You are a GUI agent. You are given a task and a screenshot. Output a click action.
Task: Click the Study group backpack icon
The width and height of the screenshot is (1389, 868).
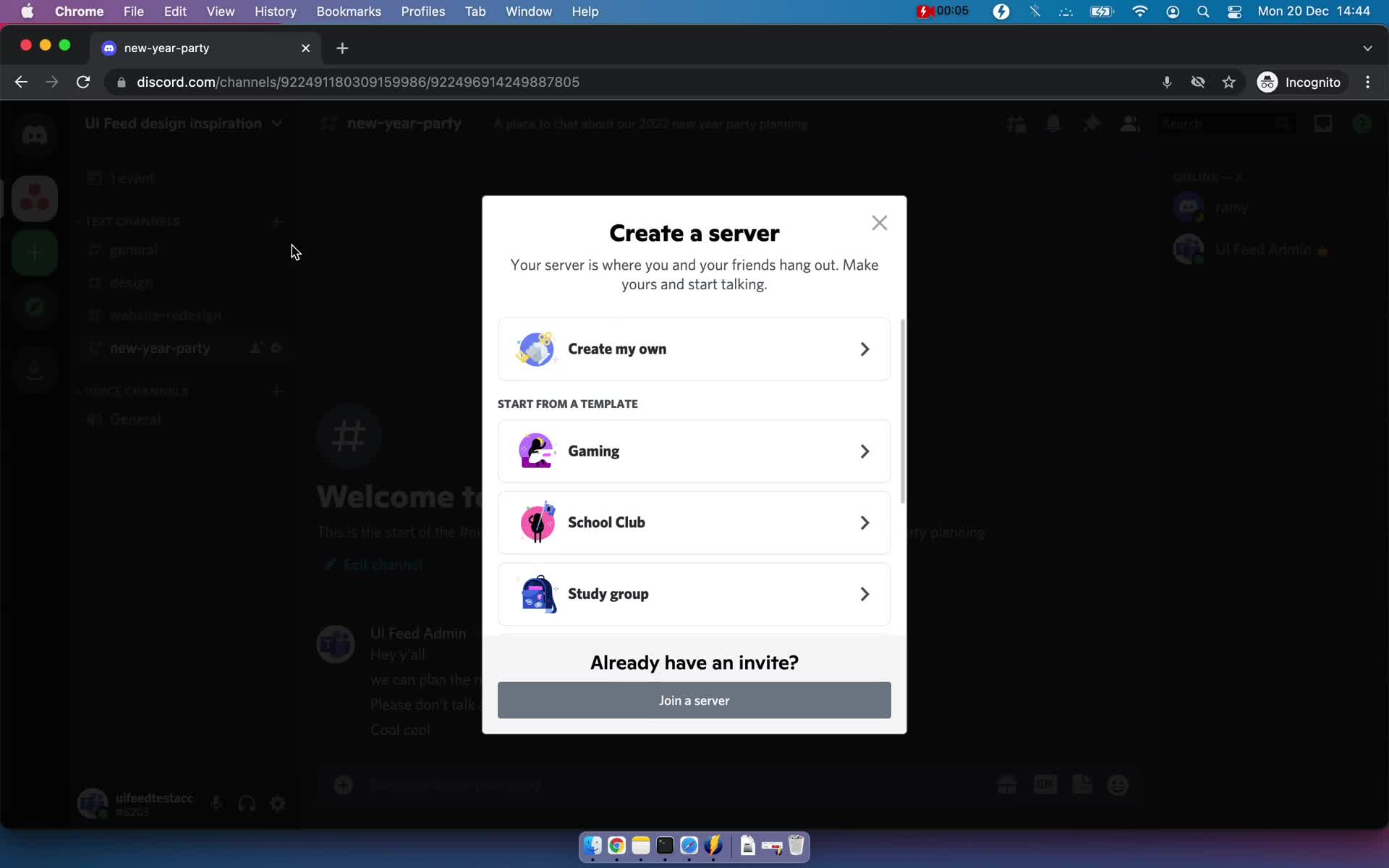point(538,594)
